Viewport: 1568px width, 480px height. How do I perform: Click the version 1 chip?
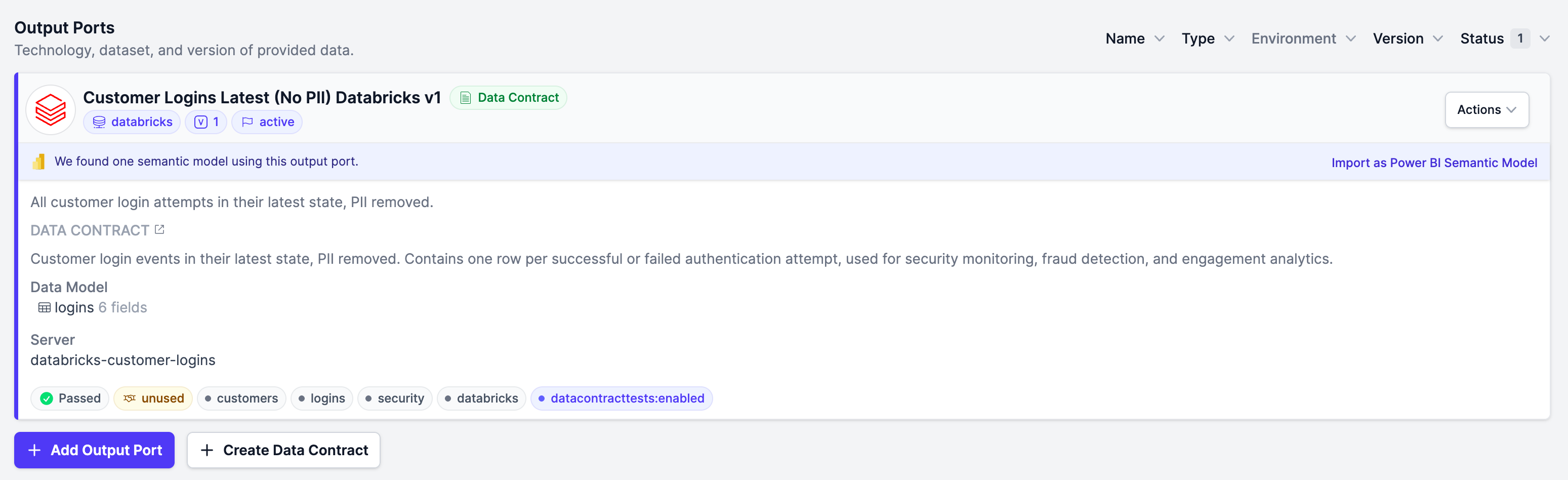[207, 123]
